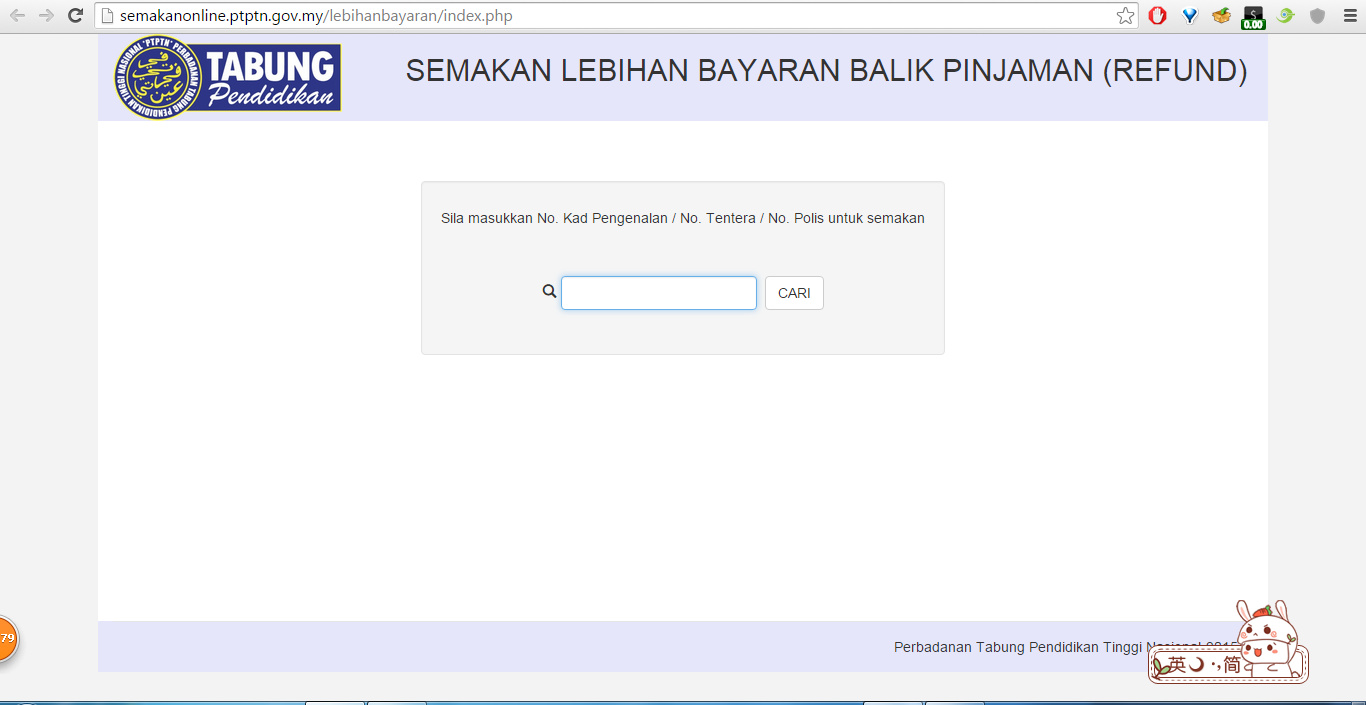This screenshot has width=1366, height=705.
Task: Click the orange 79 badge bubble
Action: (6, 638)
